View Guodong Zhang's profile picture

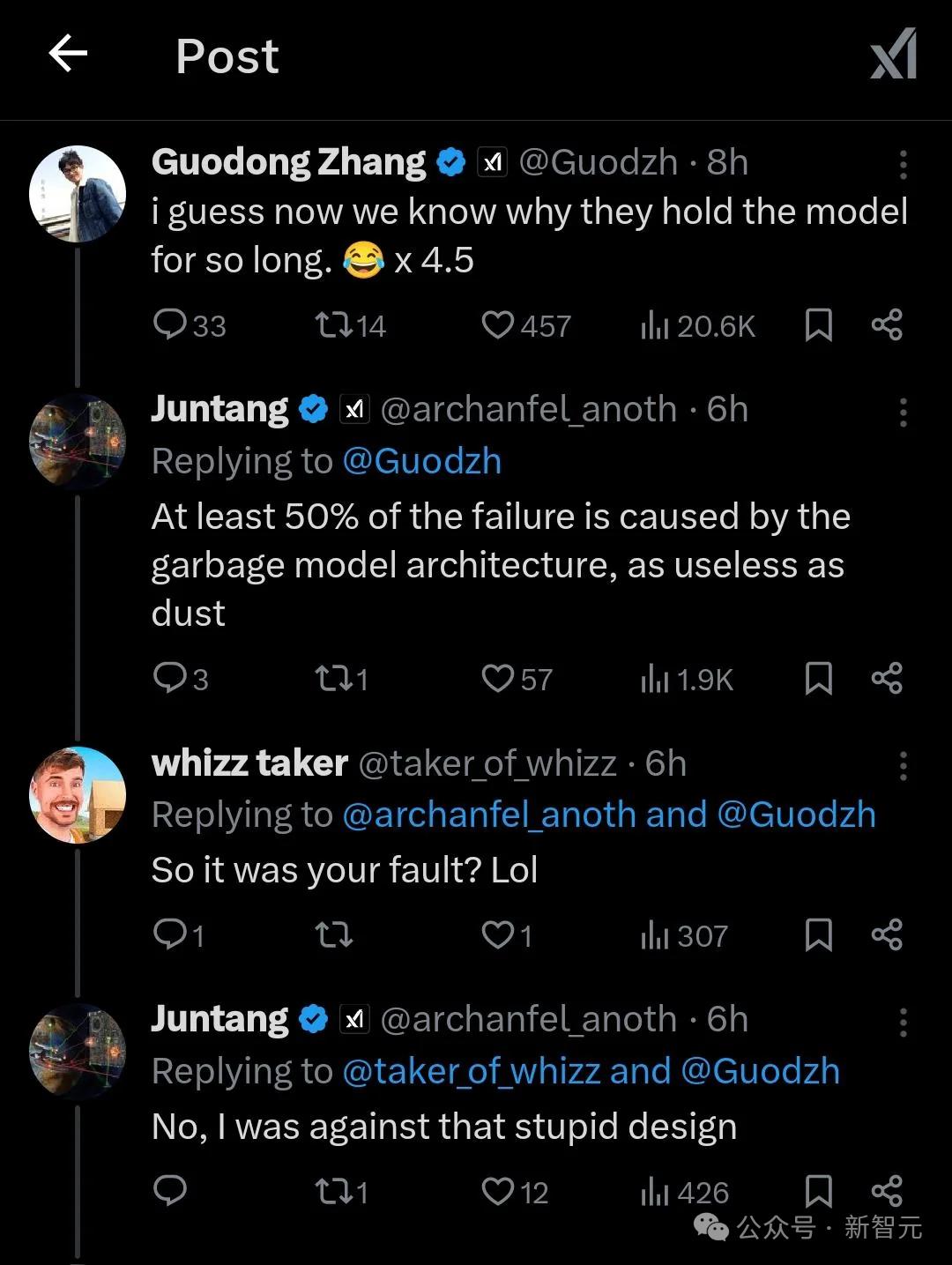click(x=78, y=194)
